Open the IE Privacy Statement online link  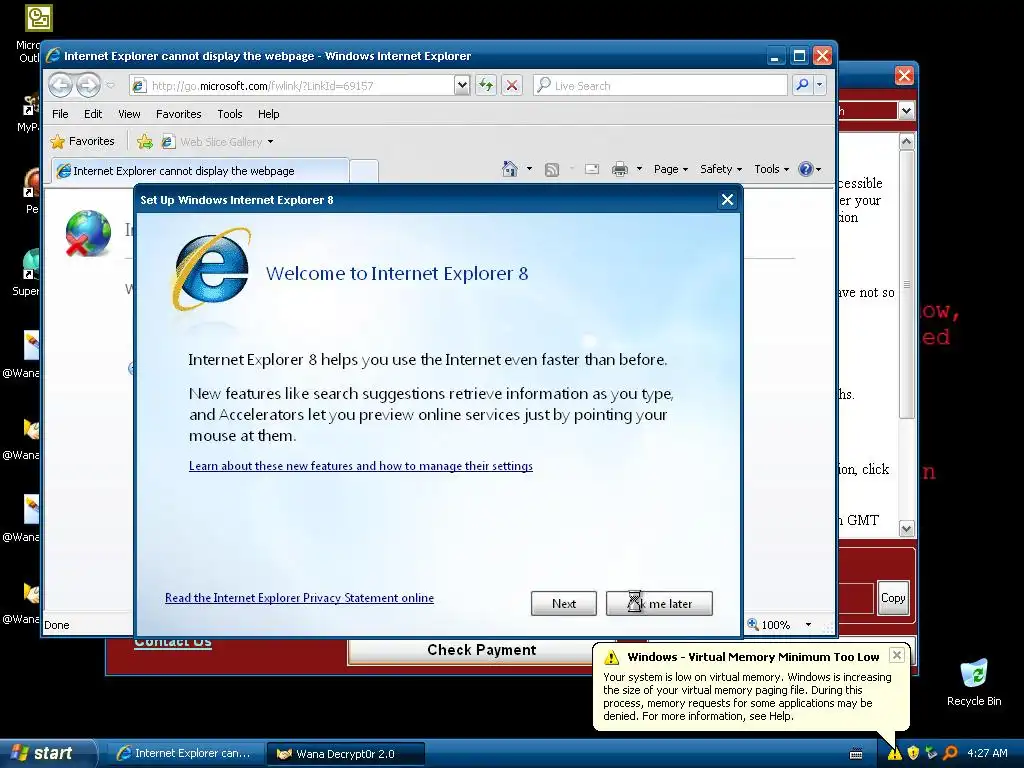pos(299,598)
